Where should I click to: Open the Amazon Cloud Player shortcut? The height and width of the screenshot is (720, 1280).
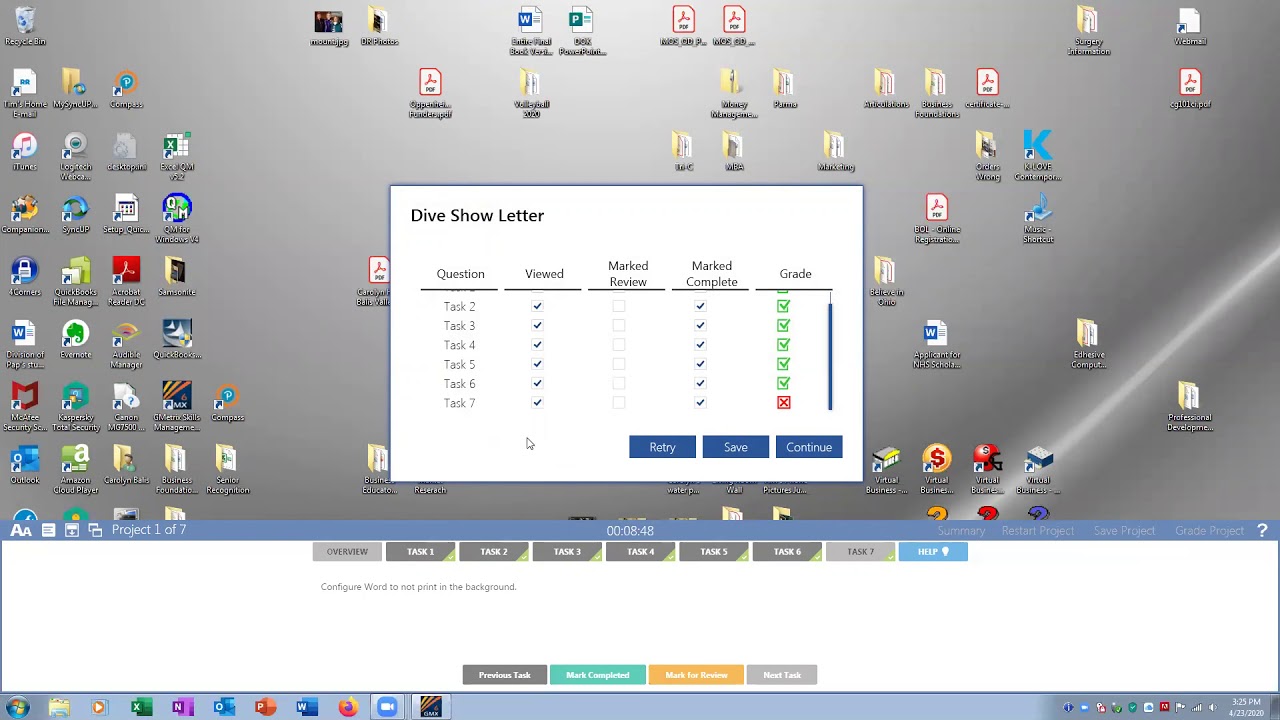point(76,469)
